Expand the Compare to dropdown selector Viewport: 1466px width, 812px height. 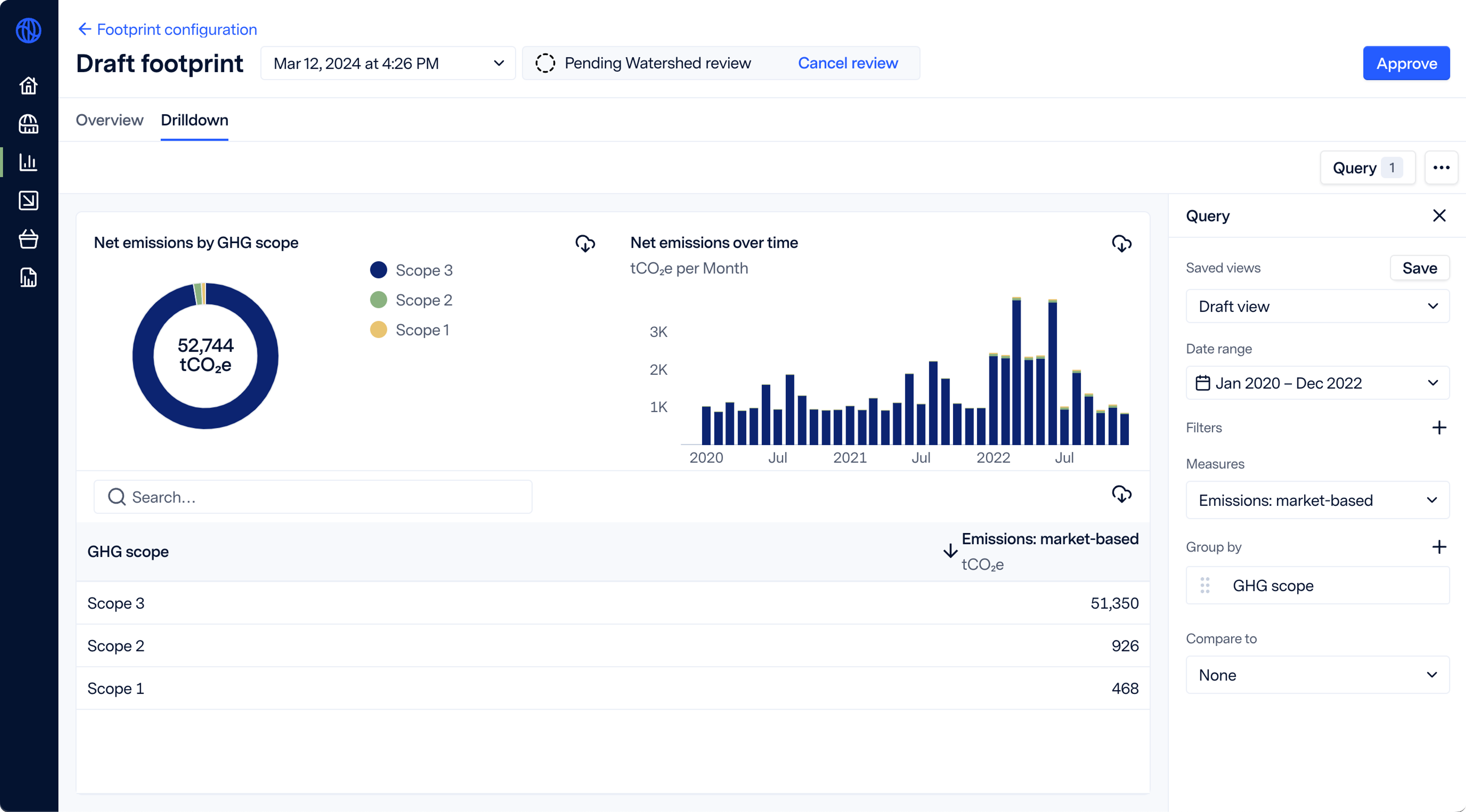point(1317,675)
